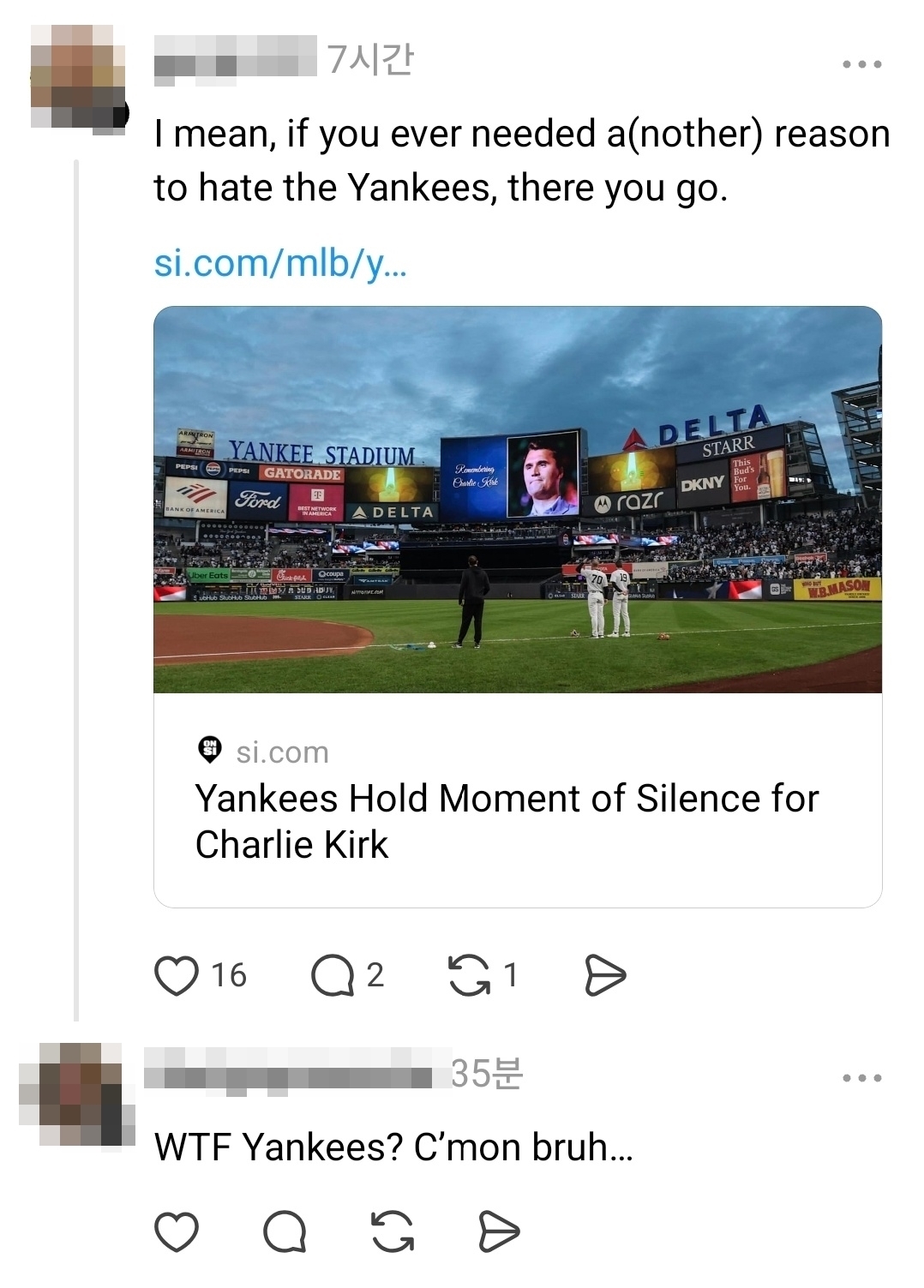Viewport: 924px width, 1288px height.
Task: Open more options for the reply
Action: [x=861, y=1078]
